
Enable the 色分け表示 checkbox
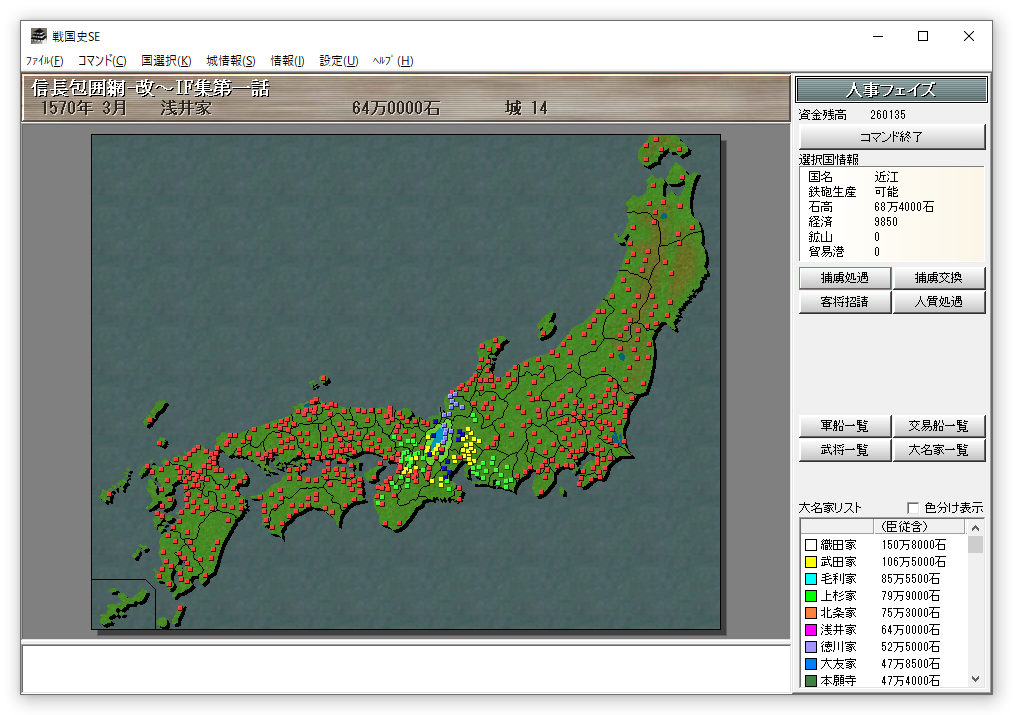tap(912, 507)
